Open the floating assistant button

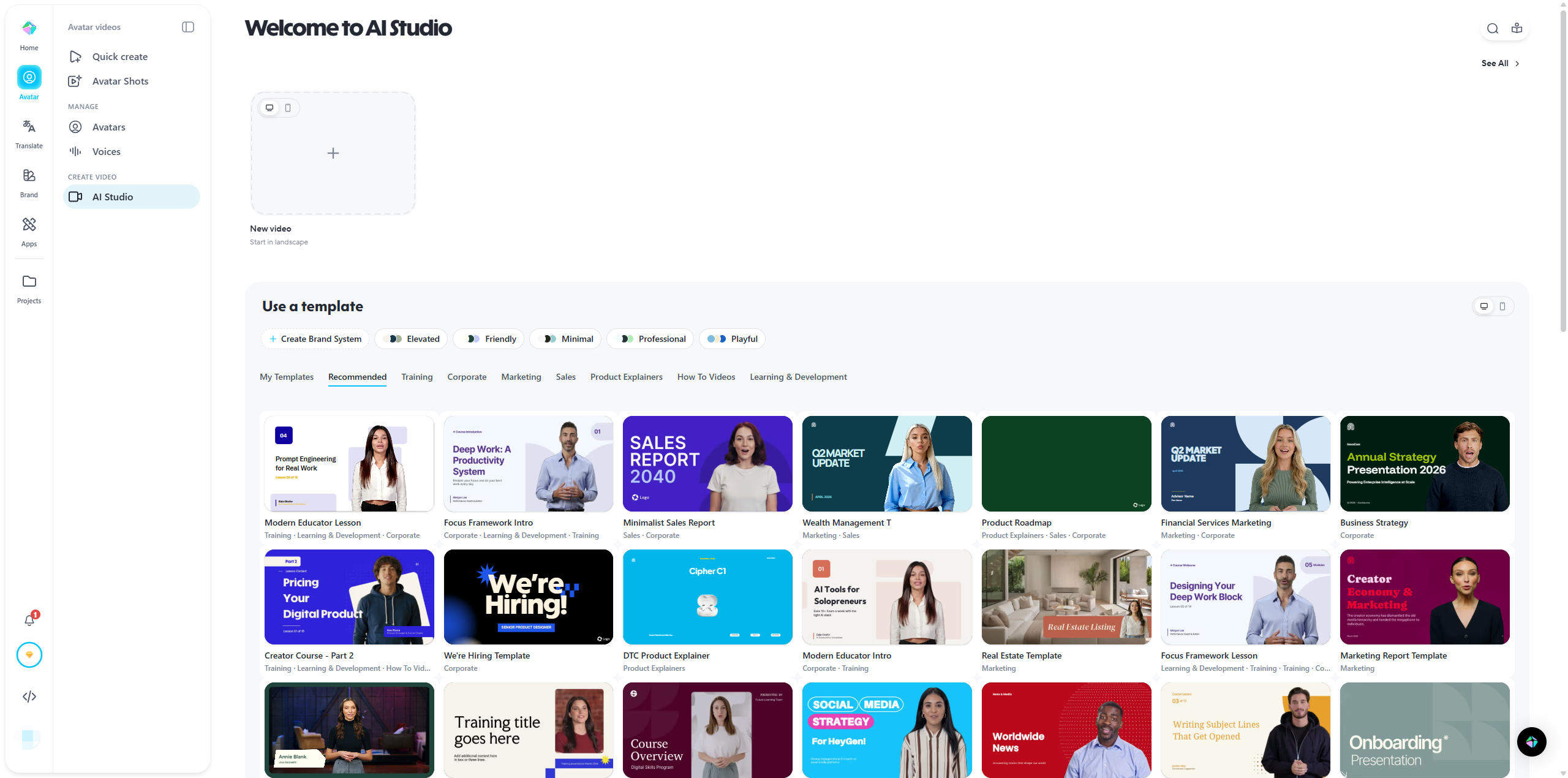[1531, 742]
